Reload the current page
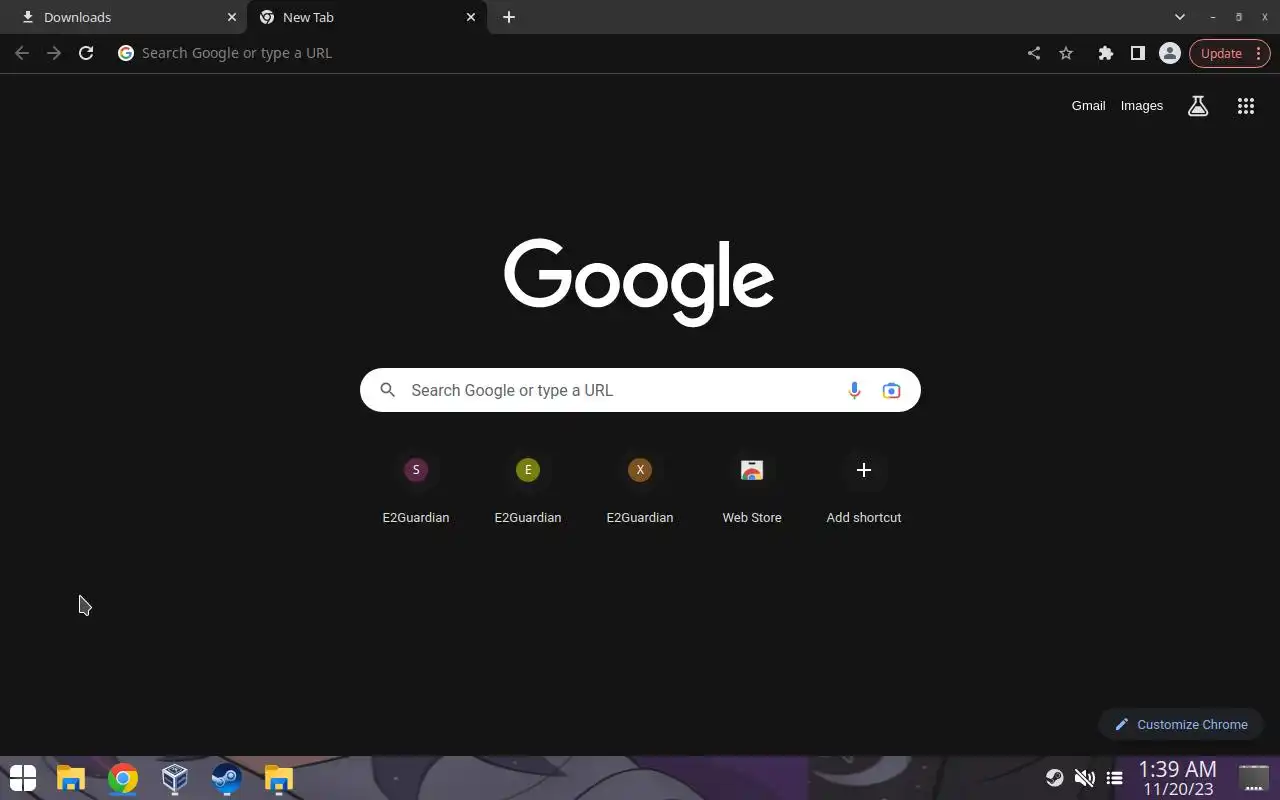 pyautogui.click(x=86, y=53)
